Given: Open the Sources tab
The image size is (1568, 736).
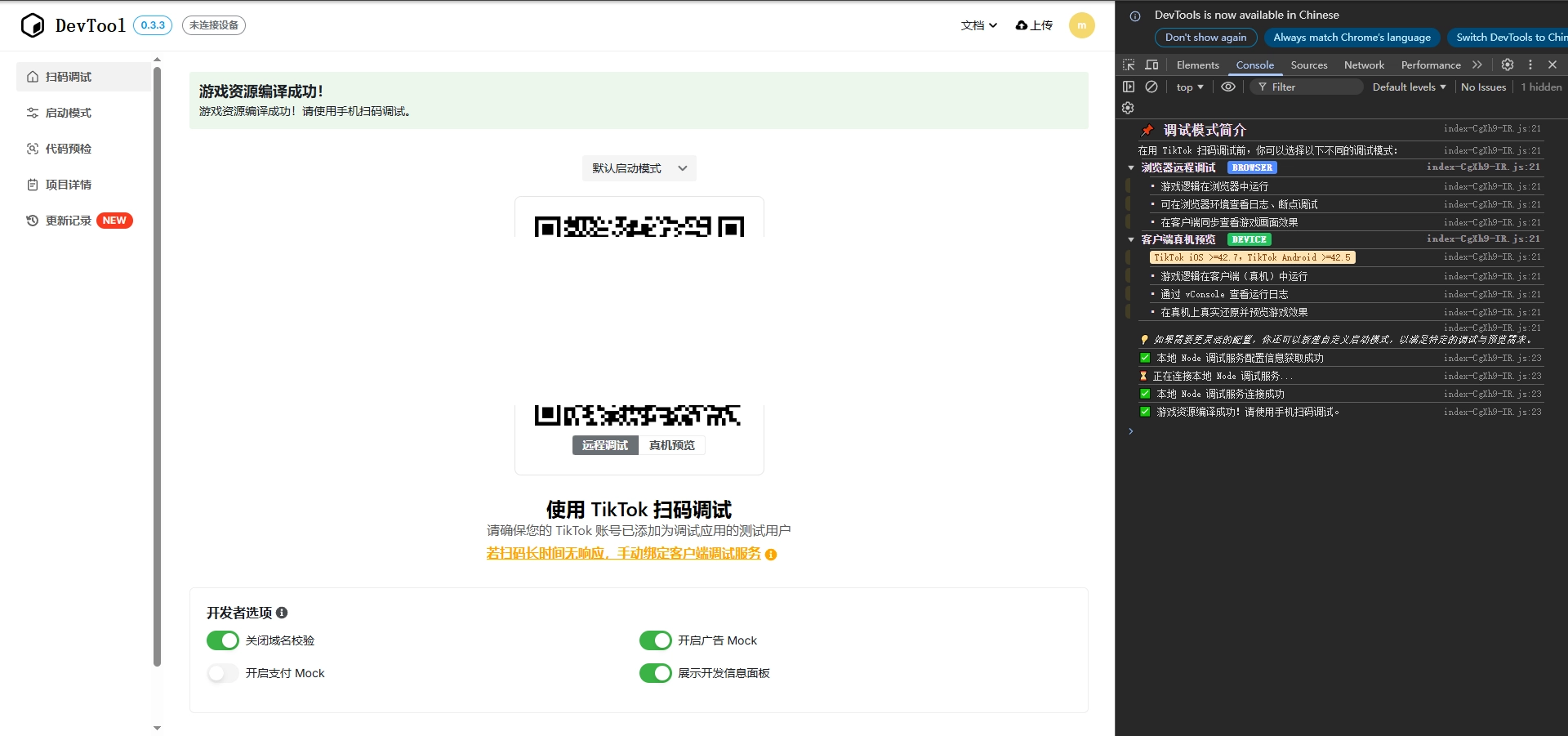Looking at the screenshot, I should click(x=1308, y=65).
